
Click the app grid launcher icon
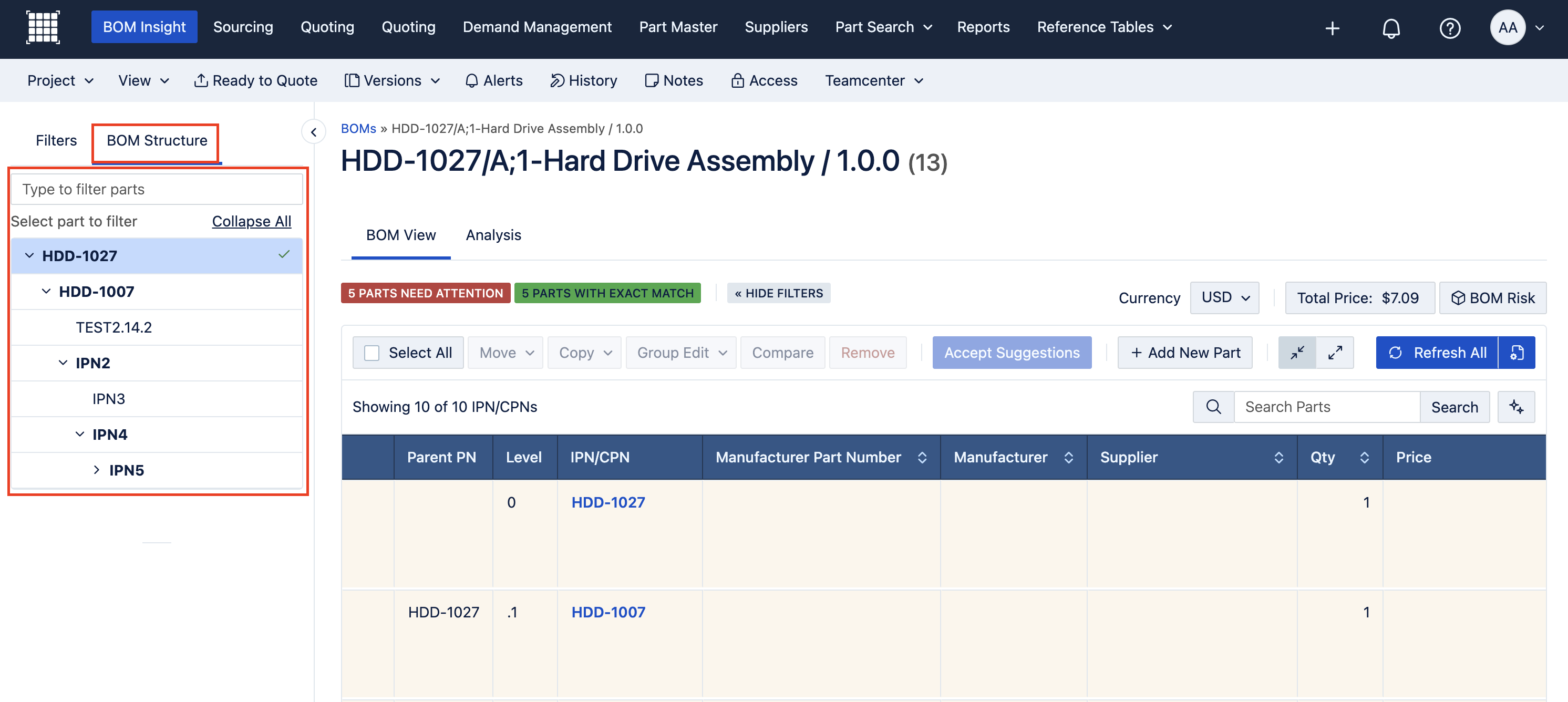click(x=43, y=27)
